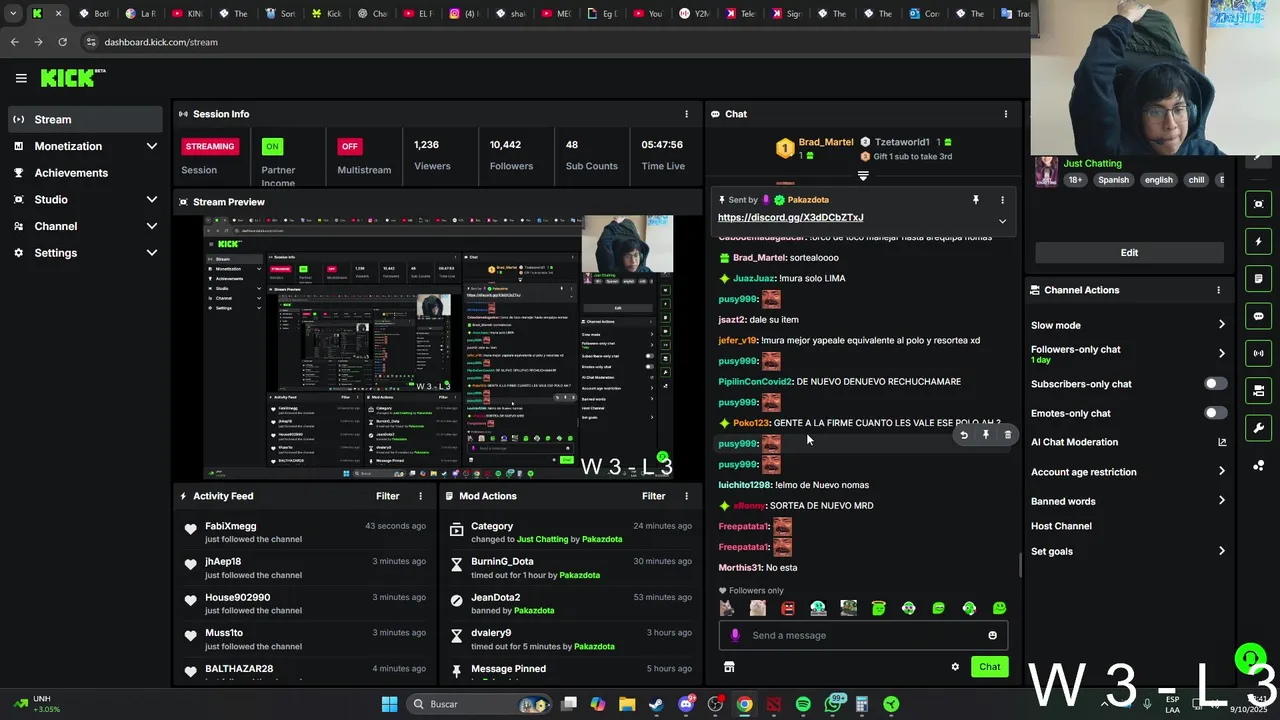The height and width of the screenshot is (720, 1280).
Task: Open Activity Feed Filter
Action: tap(388, 496)
